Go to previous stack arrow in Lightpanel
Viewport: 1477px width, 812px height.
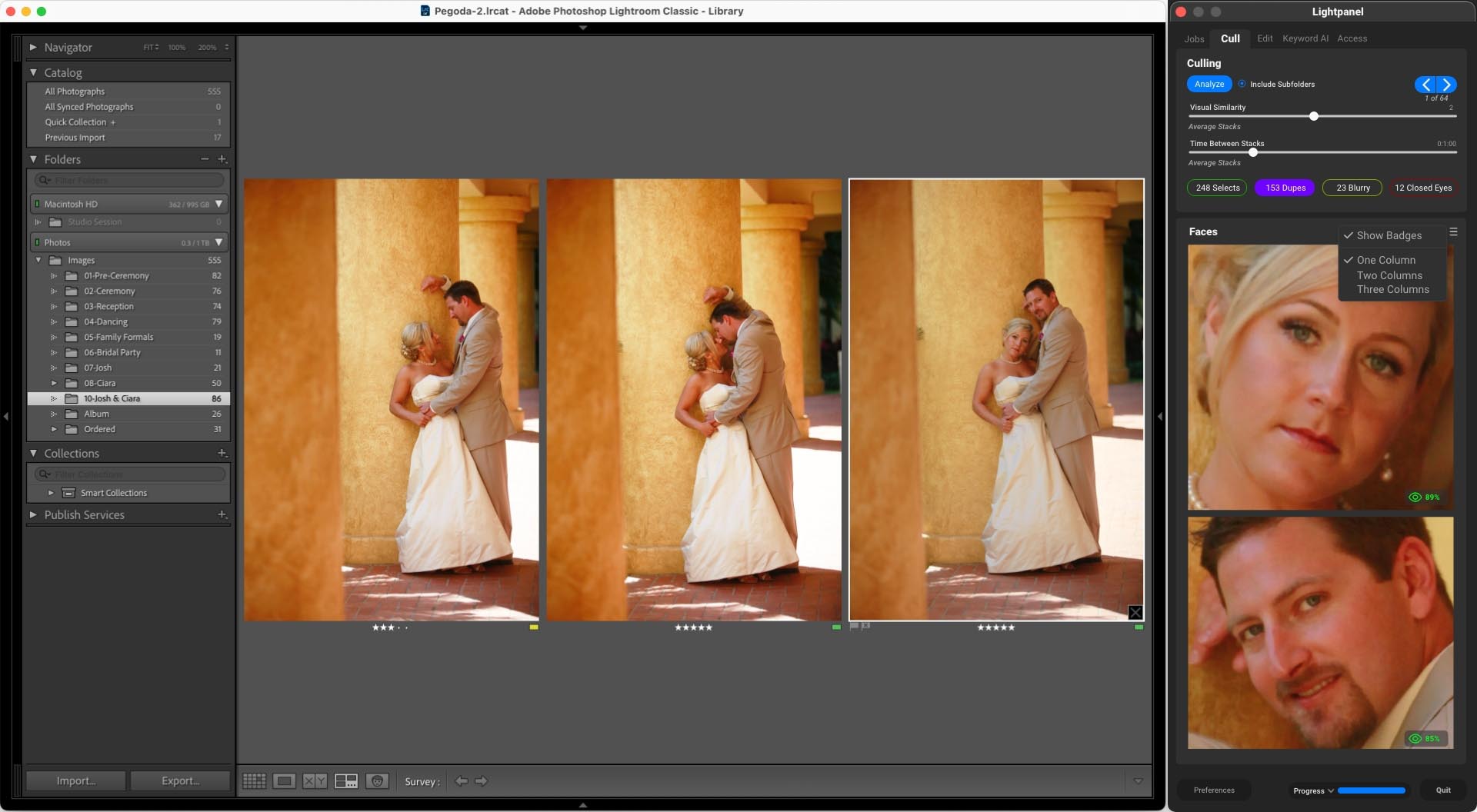pyautogui.click(x=1426, y=85)
